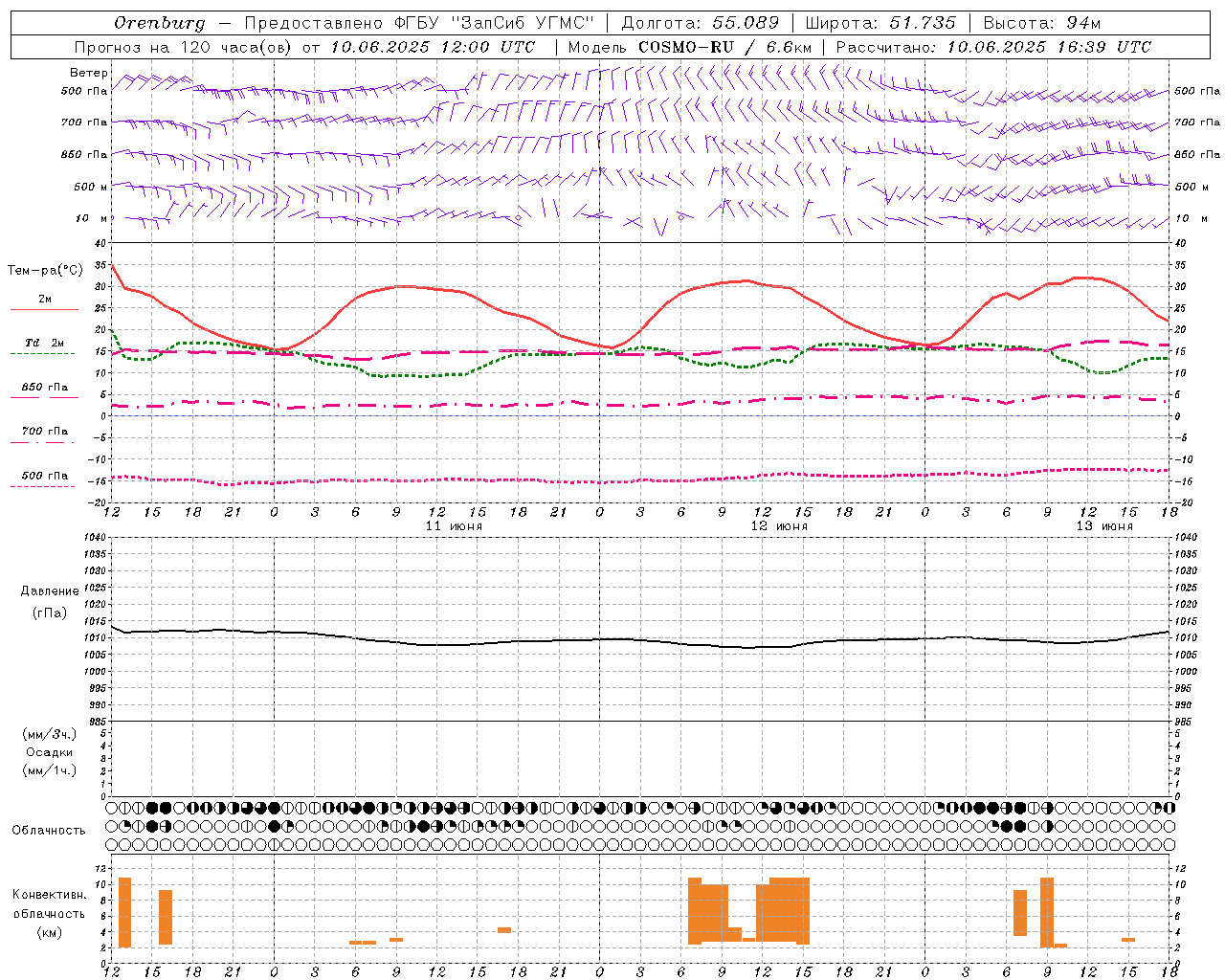This screenshot has width=1225, height=980.
Task: Click the red solid 2м legend line
Action: click(x=44, y=310)
